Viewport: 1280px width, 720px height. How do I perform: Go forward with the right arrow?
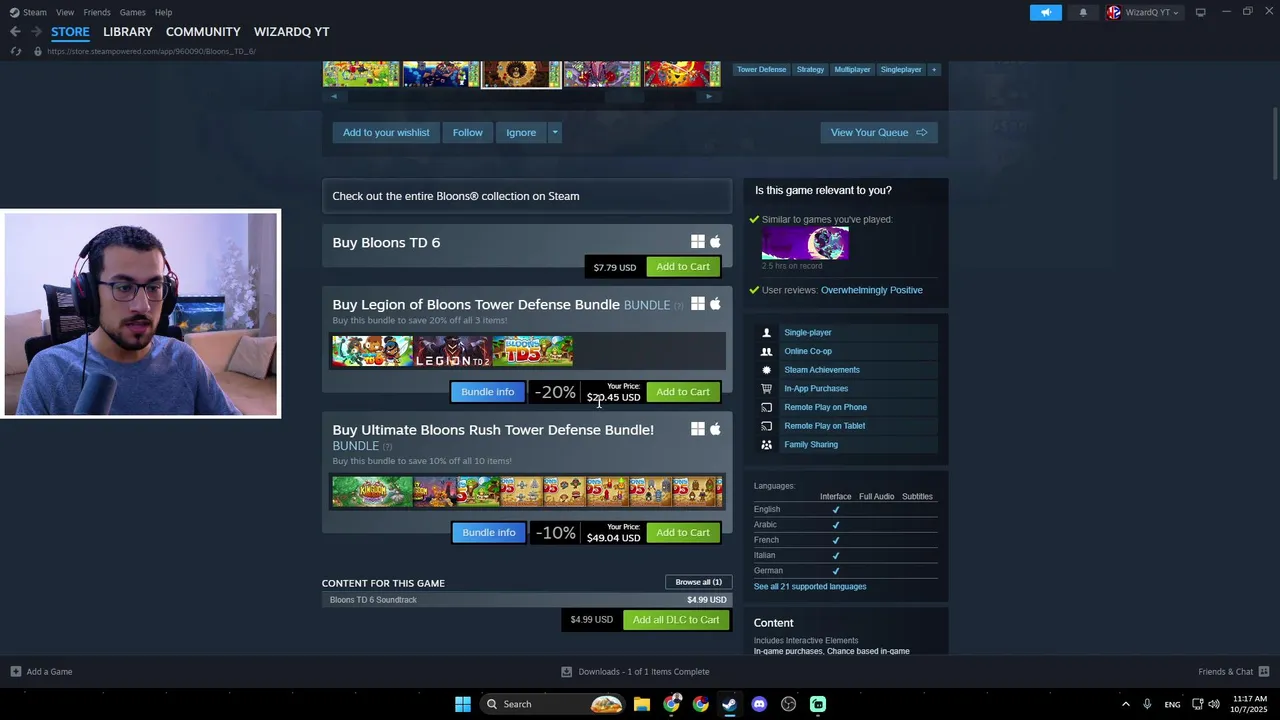click(36, 32)
